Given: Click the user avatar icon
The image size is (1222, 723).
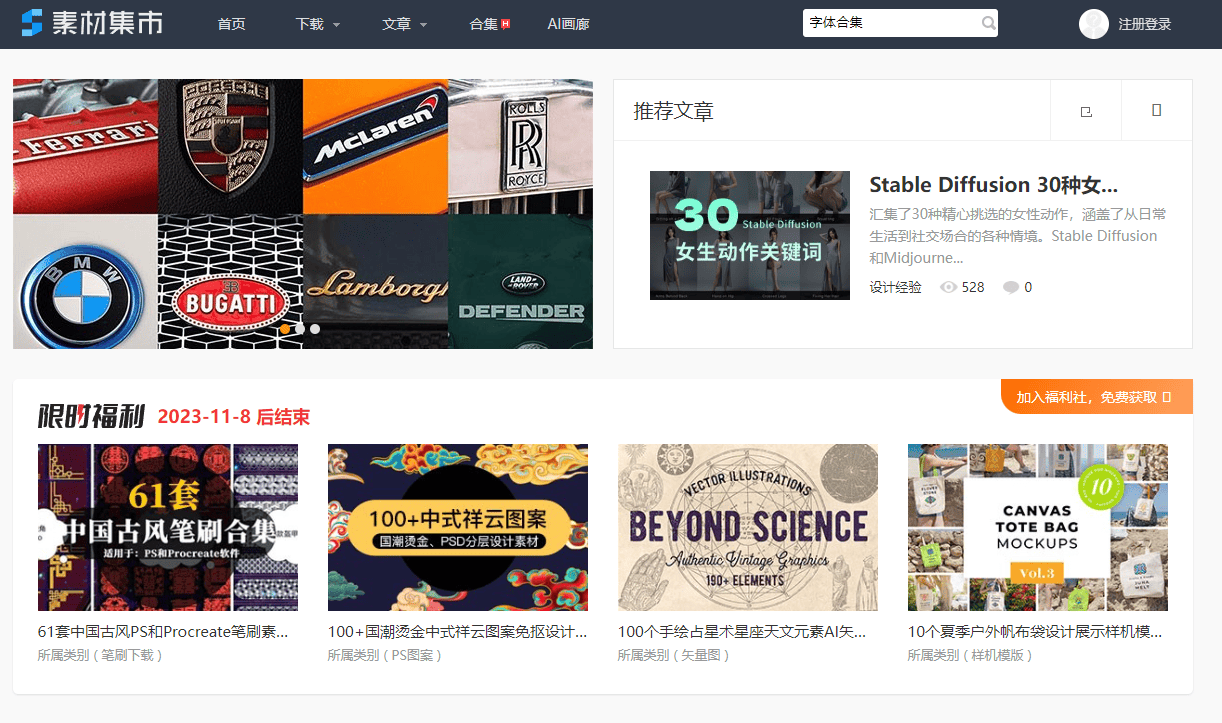Looking at the screenshot, I should pyautogui.click(x=1093, y=24).
